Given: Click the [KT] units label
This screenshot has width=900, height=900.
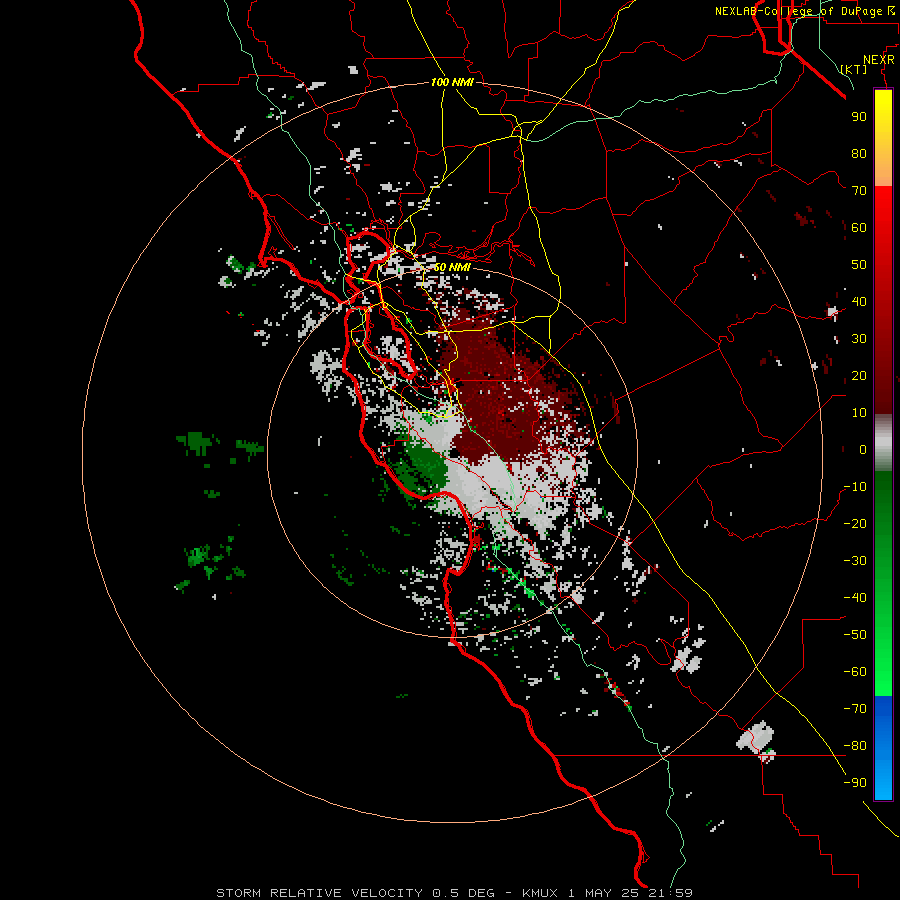Looking at the screenshot, I should tap(854, 69).
